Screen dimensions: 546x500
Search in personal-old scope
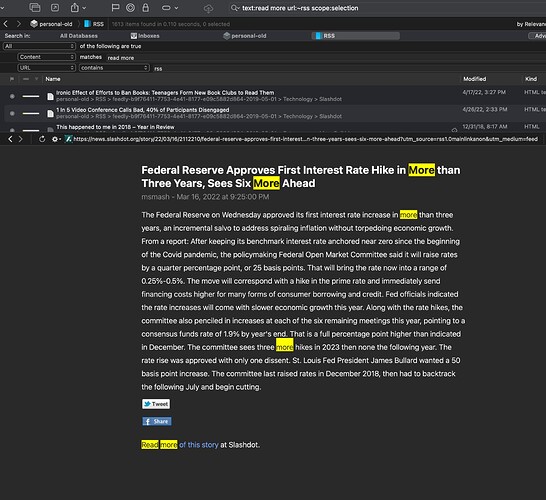tap(245, 36)
